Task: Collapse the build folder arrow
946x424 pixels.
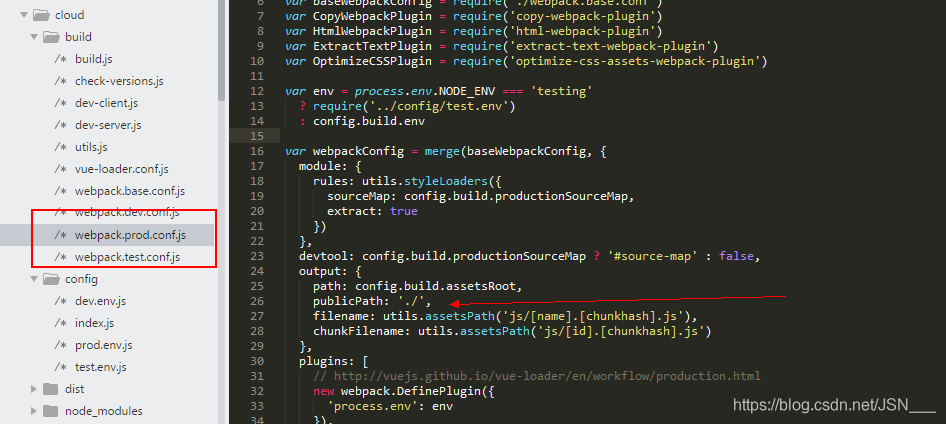Action: pyautogui.click(x=34, y=37)
